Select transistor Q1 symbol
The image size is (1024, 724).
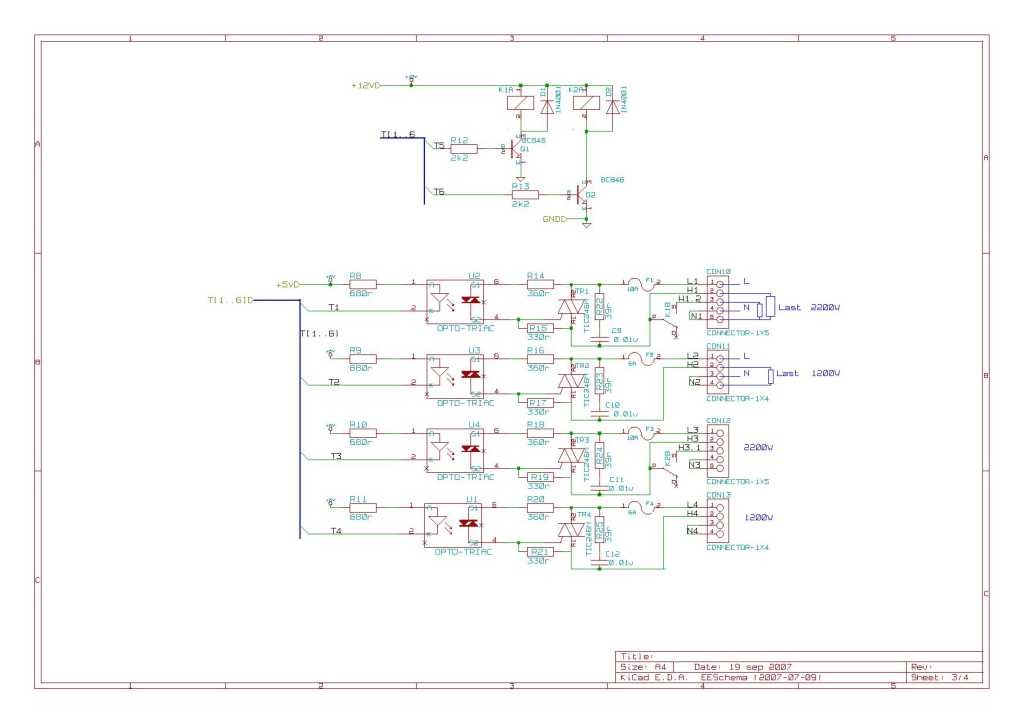click(x=518, y=150)
